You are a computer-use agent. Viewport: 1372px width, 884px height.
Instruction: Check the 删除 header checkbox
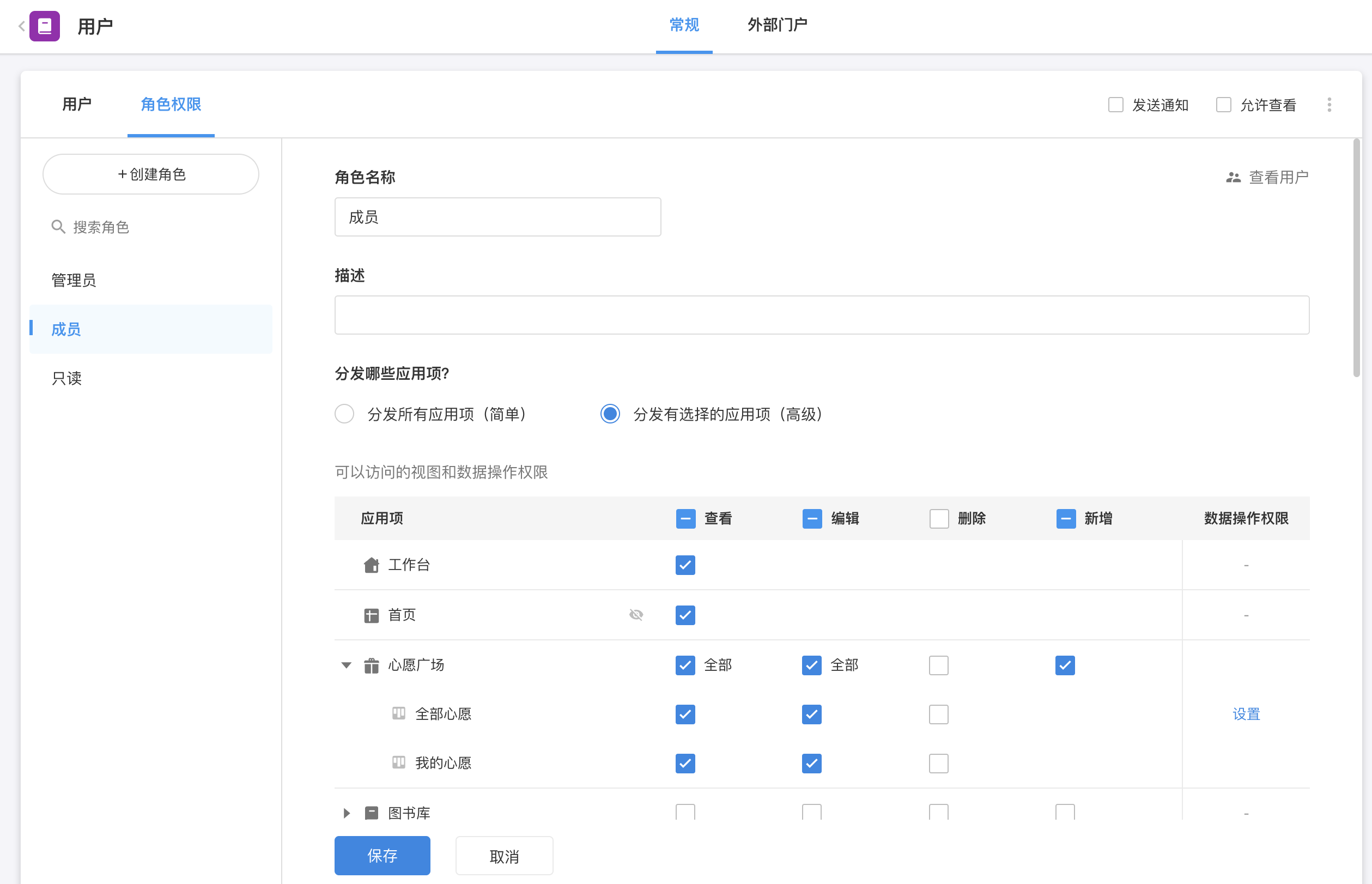click(939, 518)
